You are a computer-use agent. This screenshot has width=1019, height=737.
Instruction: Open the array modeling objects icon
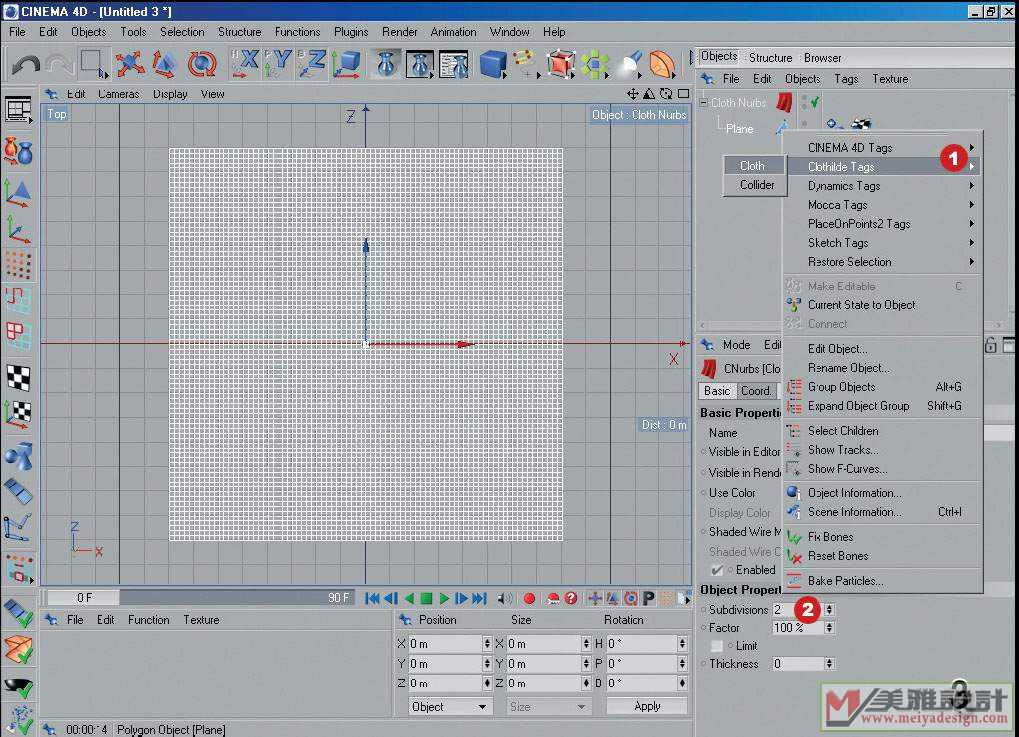point(594,64)
